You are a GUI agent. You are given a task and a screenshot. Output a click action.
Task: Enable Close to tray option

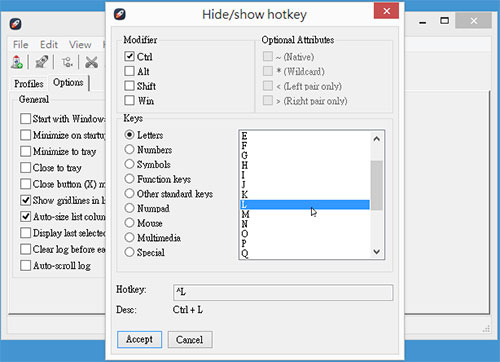coord(25,168)
